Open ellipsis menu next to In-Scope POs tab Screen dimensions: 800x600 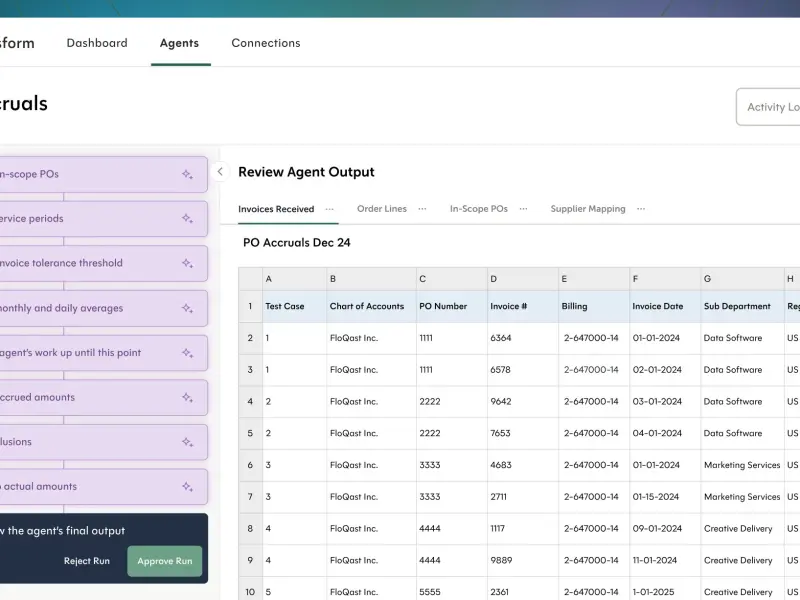click(523, 209)
